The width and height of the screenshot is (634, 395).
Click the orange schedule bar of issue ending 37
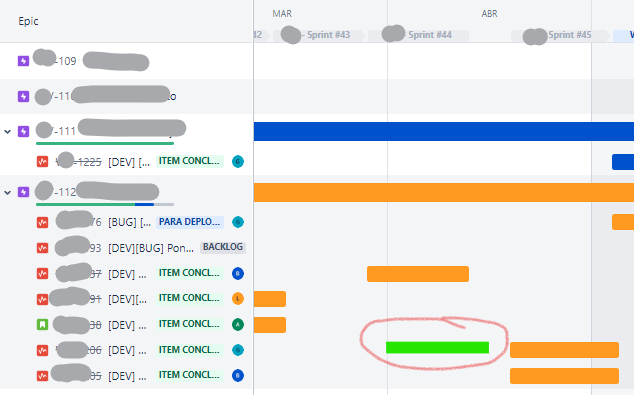(418, 274)
